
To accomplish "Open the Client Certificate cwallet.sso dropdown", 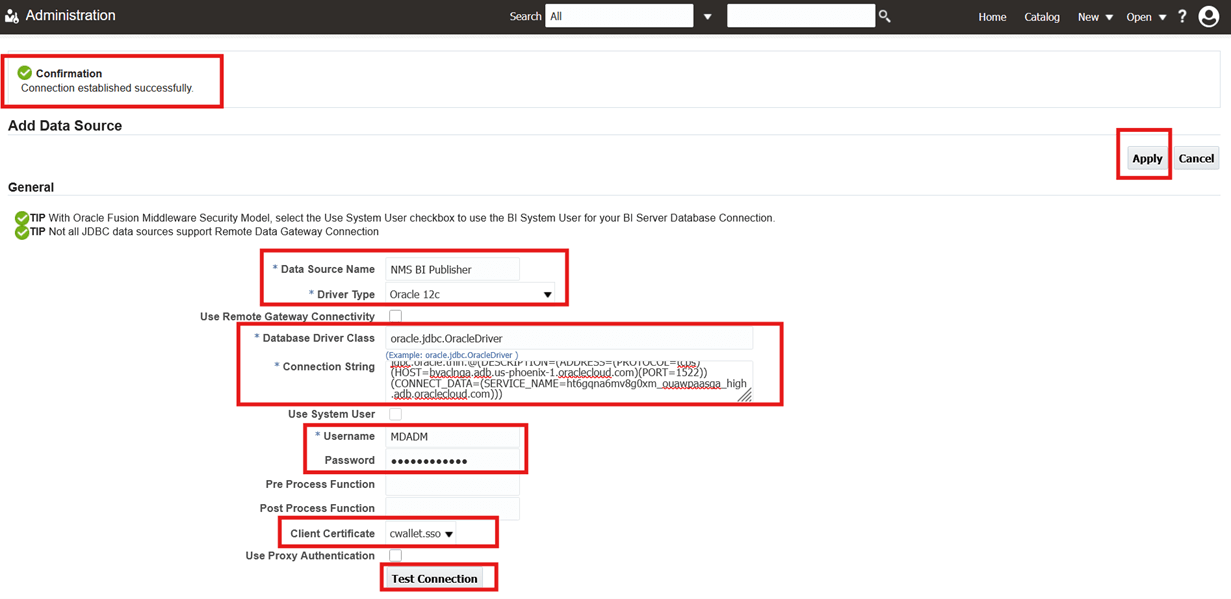I will [x=421, y=534].
